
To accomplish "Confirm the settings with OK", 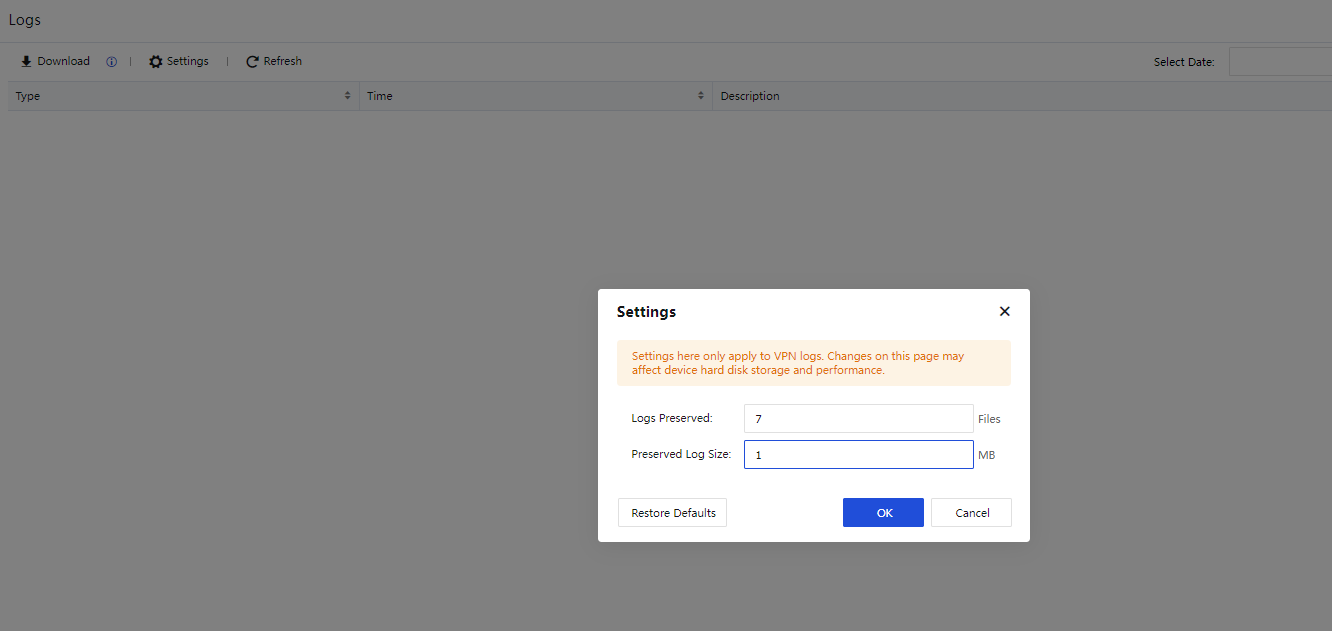I will pyautogui.click(x=883, y=513).
